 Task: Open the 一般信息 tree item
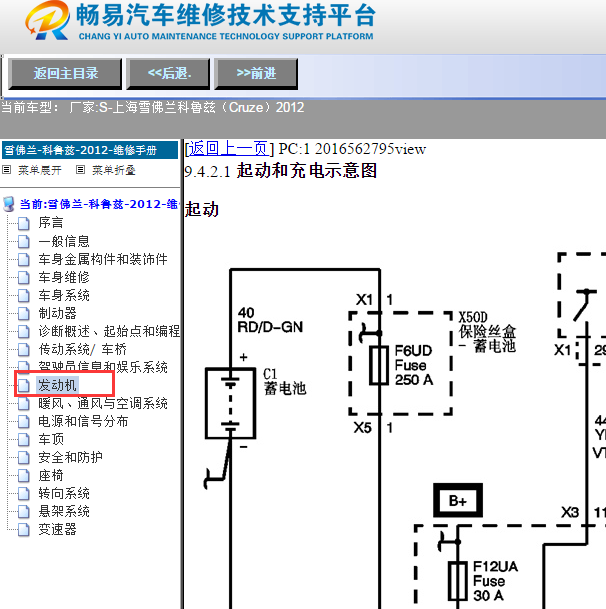tap(64, 241)
